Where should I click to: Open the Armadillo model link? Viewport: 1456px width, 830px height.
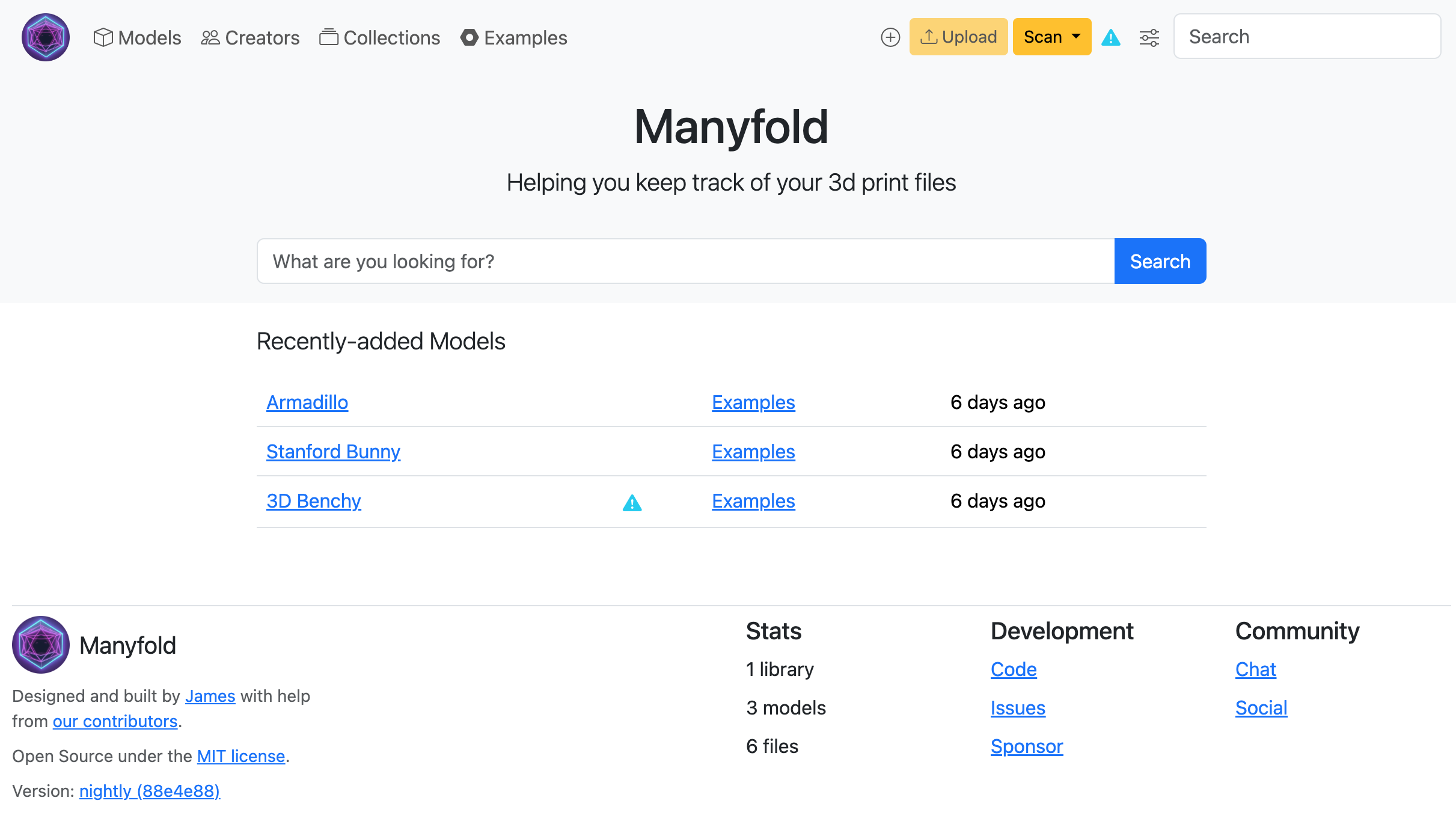point(307,402)
